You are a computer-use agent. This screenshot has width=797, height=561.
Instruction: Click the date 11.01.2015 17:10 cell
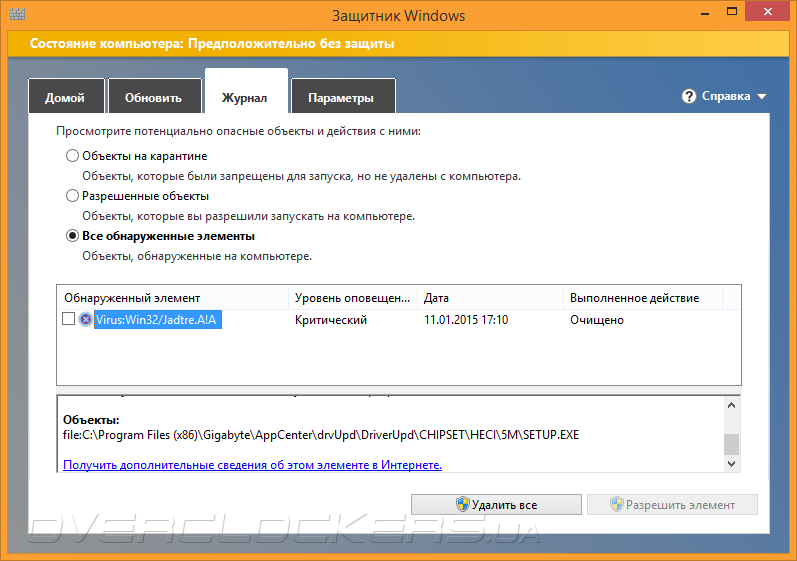[466, 320]
